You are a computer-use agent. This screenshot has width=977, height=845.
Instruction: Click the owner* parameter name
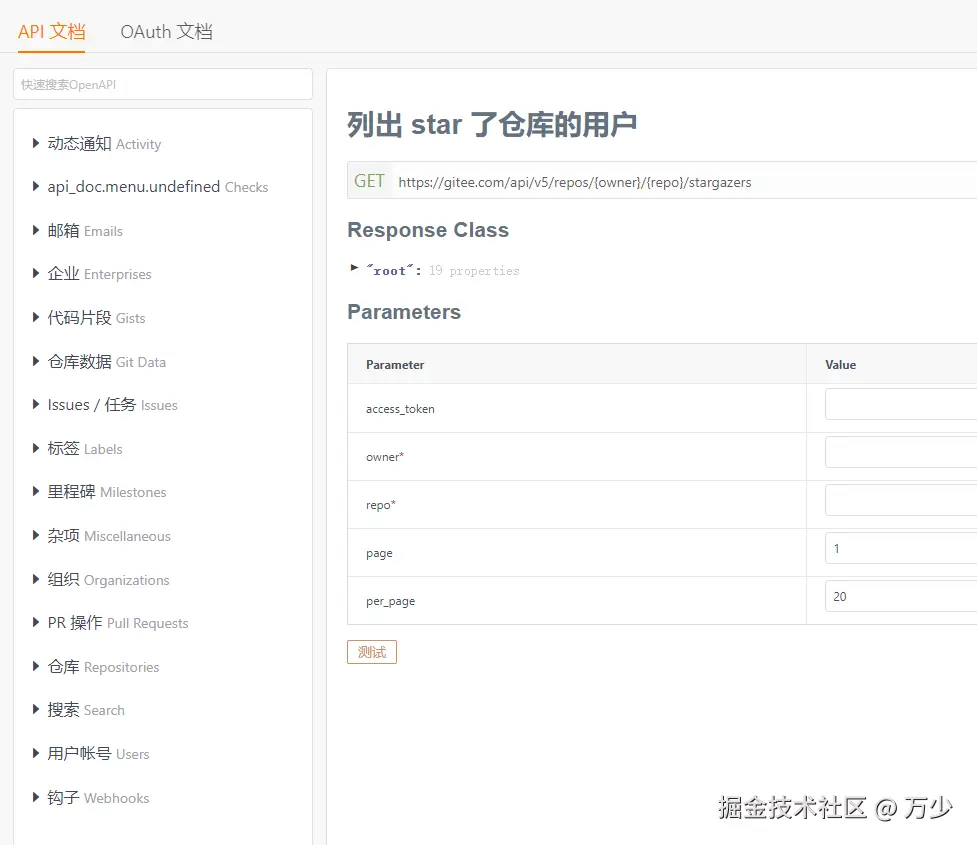[x=385, y=457]
